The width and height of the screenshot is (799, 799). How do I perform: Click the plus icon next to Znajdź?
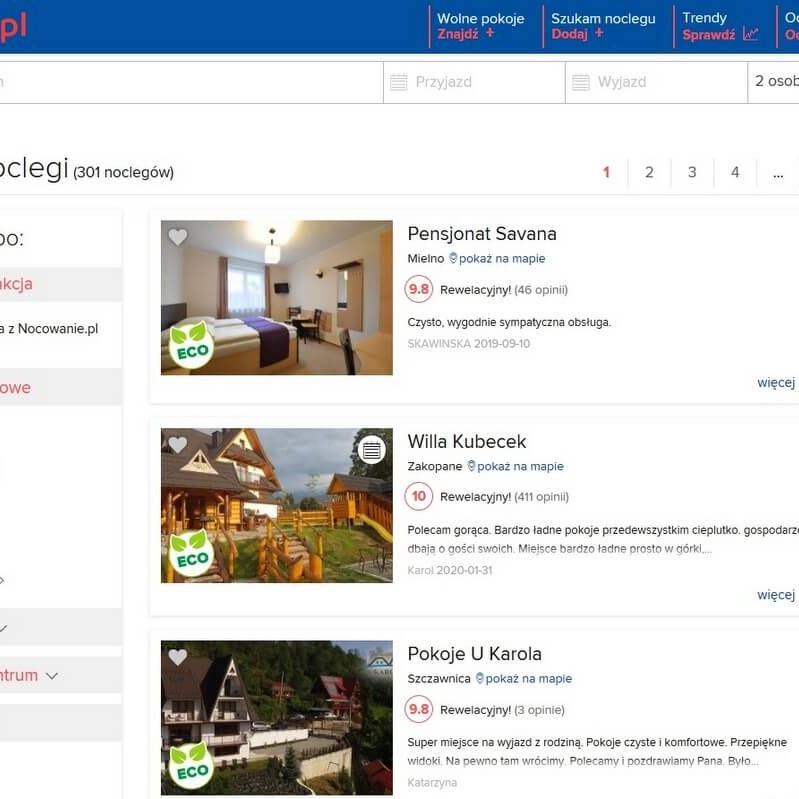[490, 33]
